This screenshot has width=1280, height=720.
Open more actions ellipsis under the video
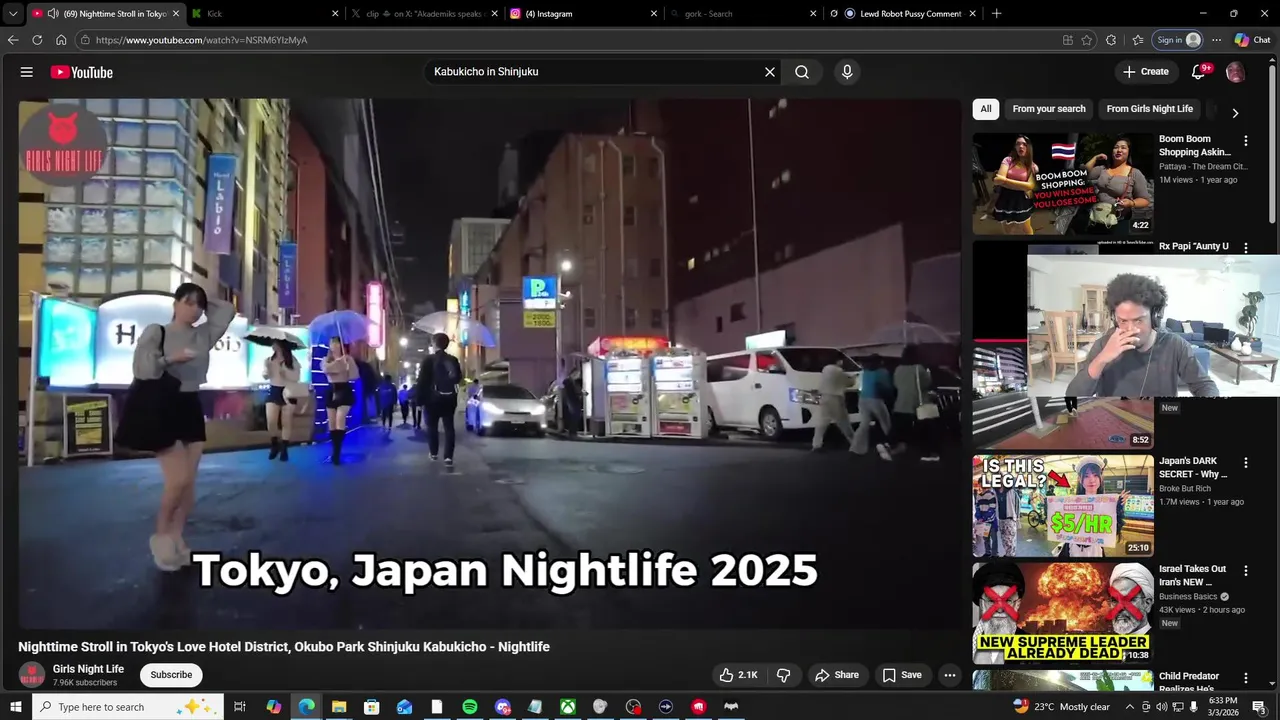click(x=950, y=675)
